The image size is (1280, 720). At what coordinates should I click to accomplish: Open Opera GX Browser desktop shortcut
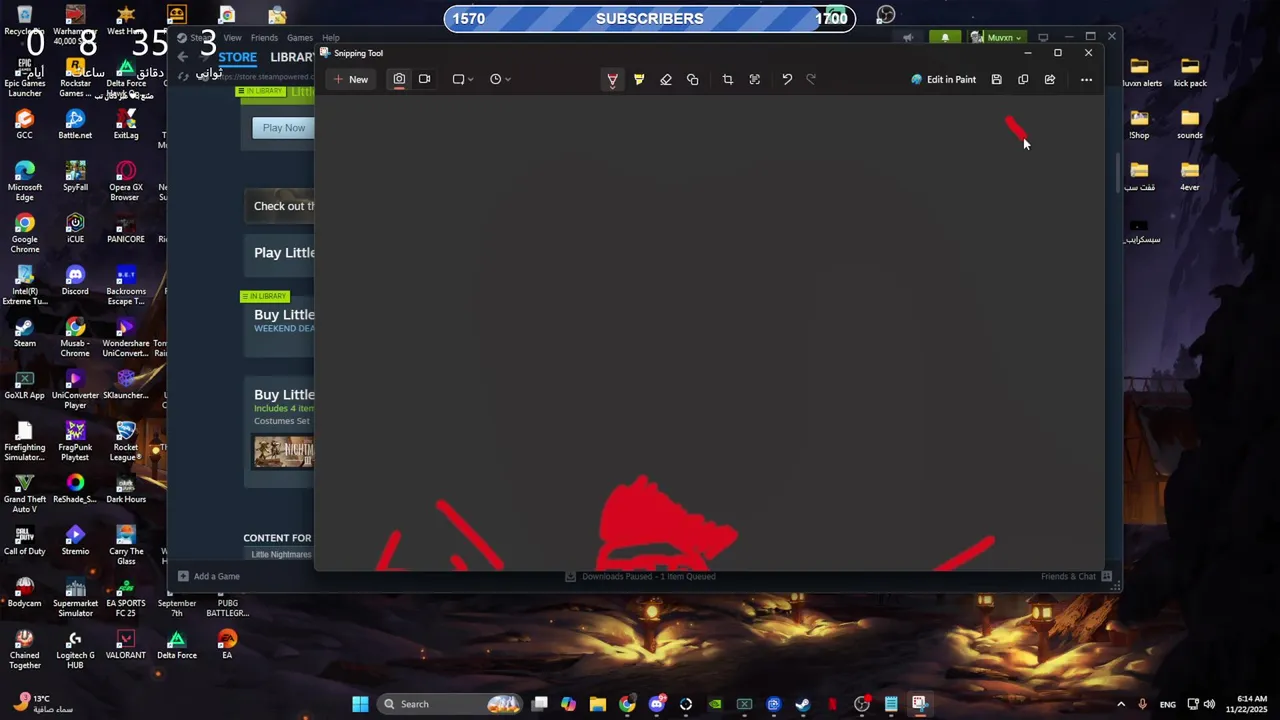pos(125,182)
